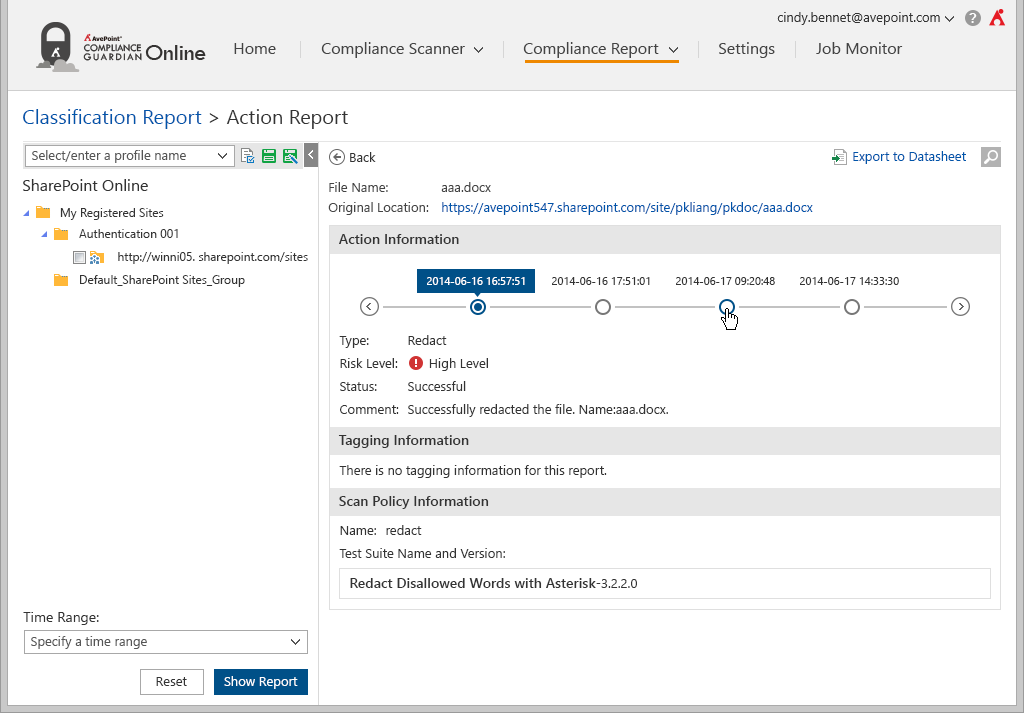
Task: Select the 2014-06-17 09:20:48 timeline marker
Action: (727, 307)
